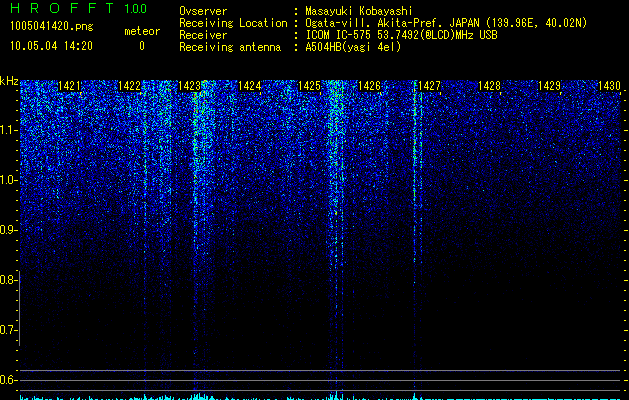629x400 pixels.
Task: Click the meteor count label
Action: pos(142,31)
